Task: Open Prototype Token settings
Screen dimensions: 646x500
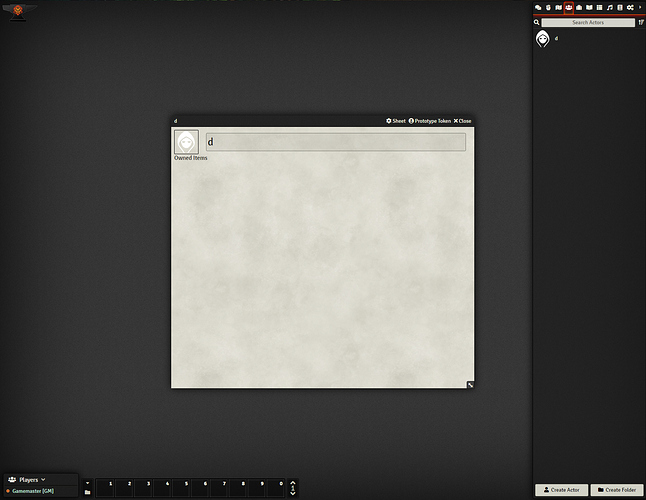Action: [430, 121]
